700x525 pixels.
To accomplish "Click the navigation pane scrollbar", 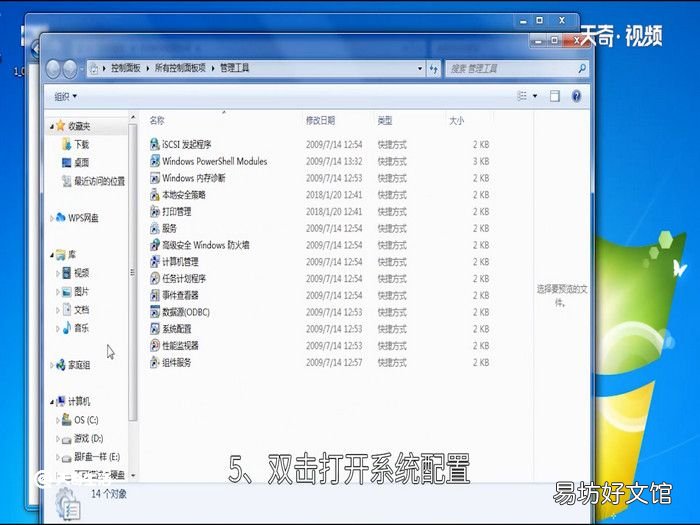I will point(133,272).
